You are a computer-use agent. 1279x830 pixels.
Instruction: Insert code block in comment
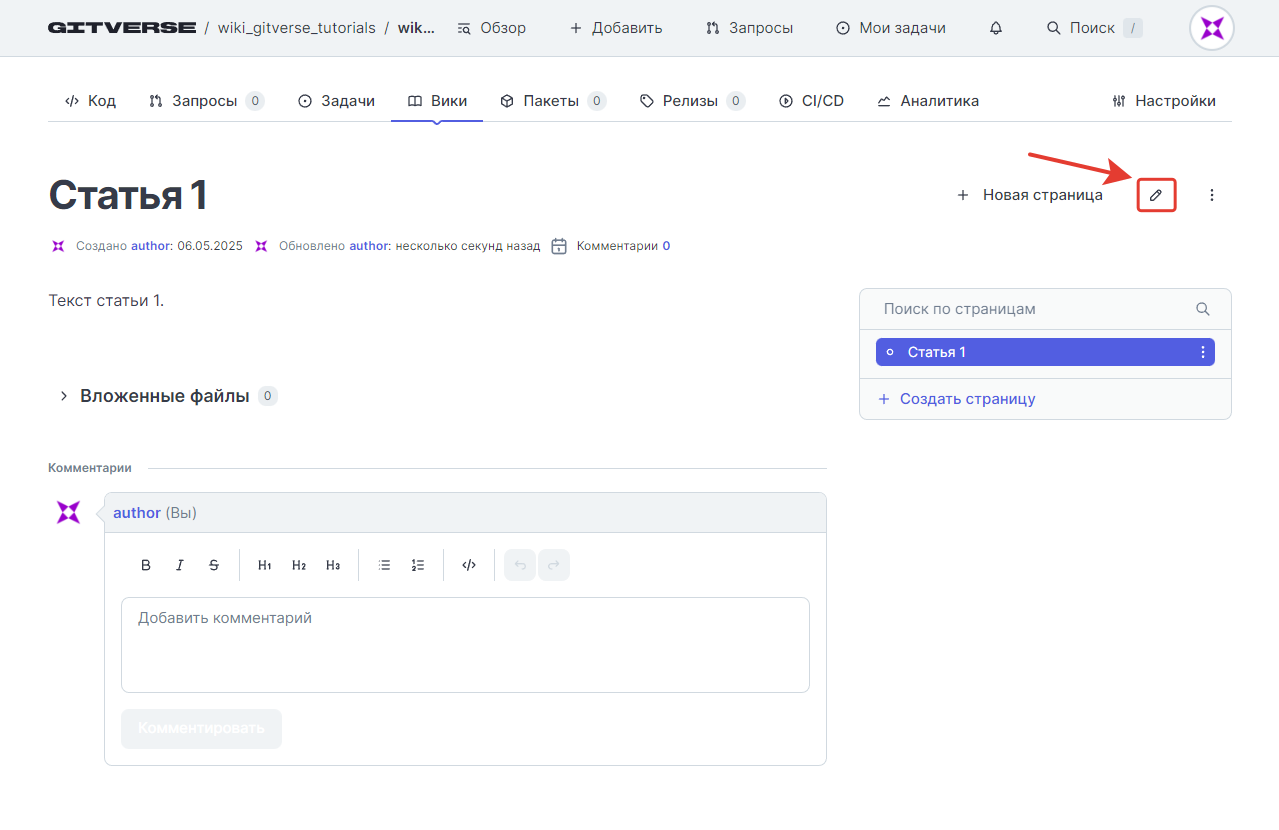[469, 565]
